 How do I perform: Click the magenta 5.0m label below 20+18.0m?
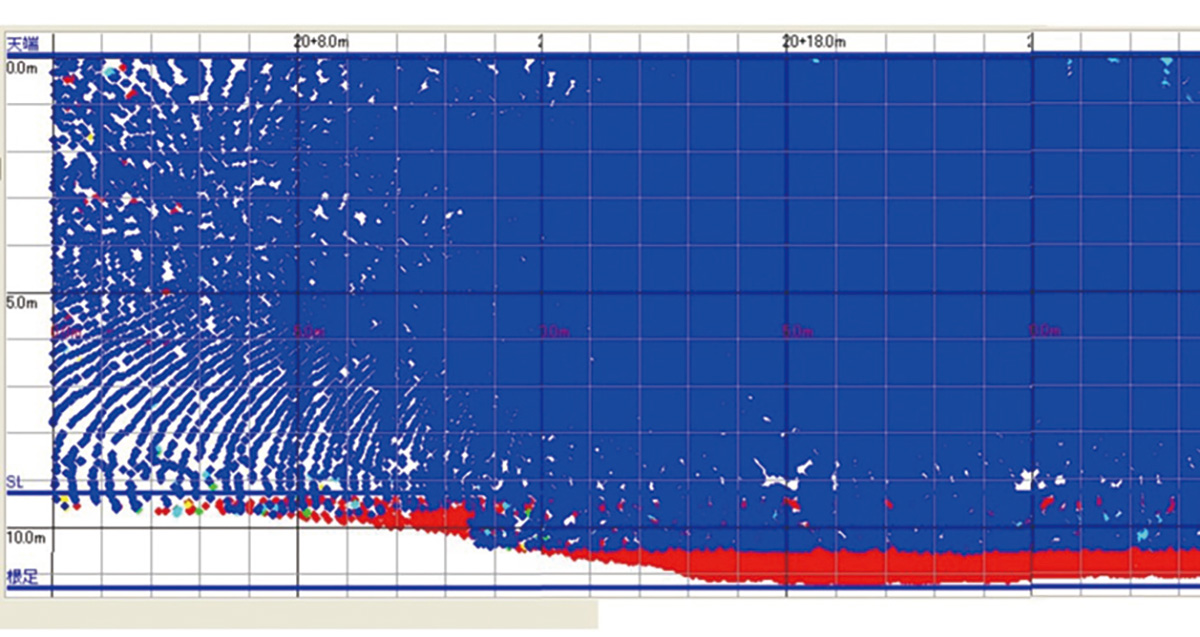pos(796,331)
